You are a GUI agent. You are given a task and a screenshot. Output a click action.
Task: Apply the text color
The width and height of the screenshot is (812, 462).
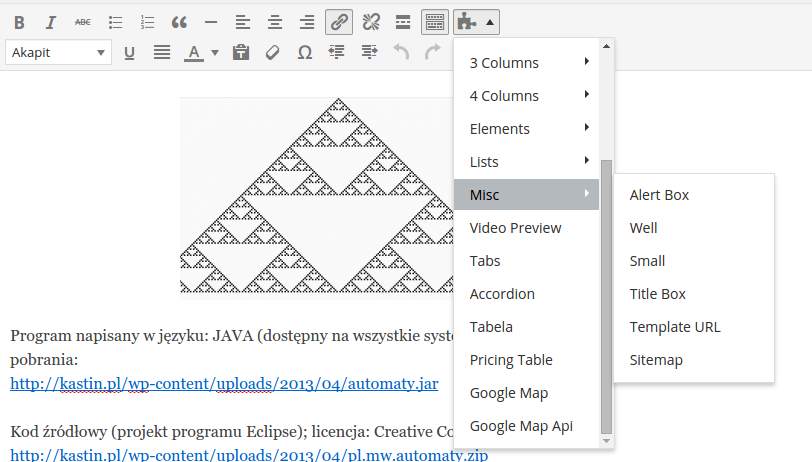tap(194, 52)
